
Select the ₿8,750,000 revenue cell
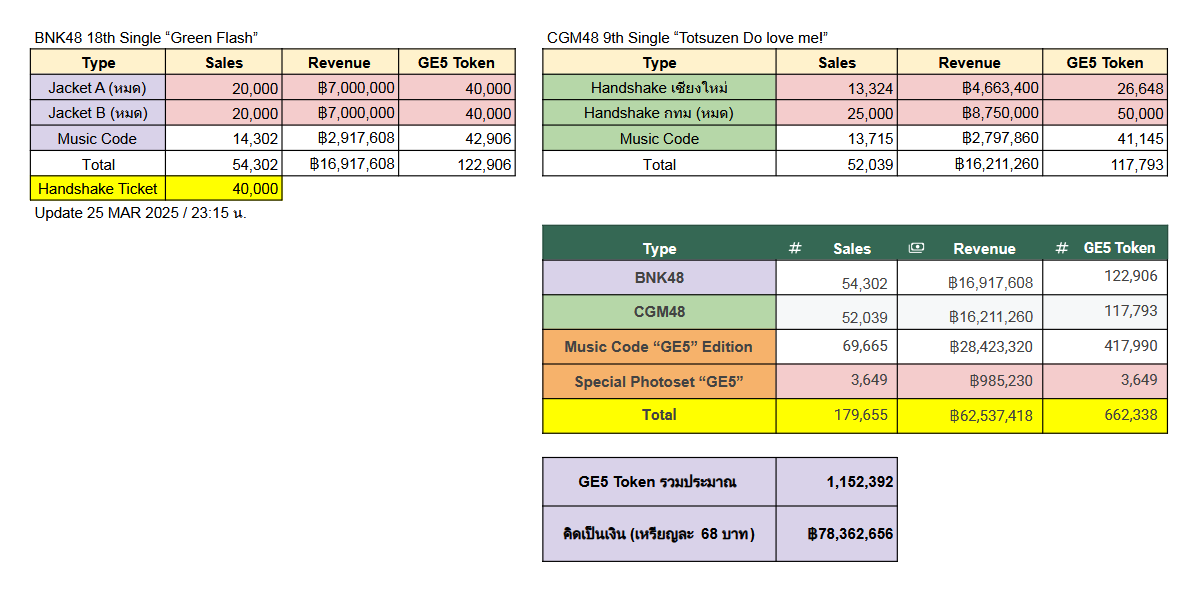(x=970, y=113)
